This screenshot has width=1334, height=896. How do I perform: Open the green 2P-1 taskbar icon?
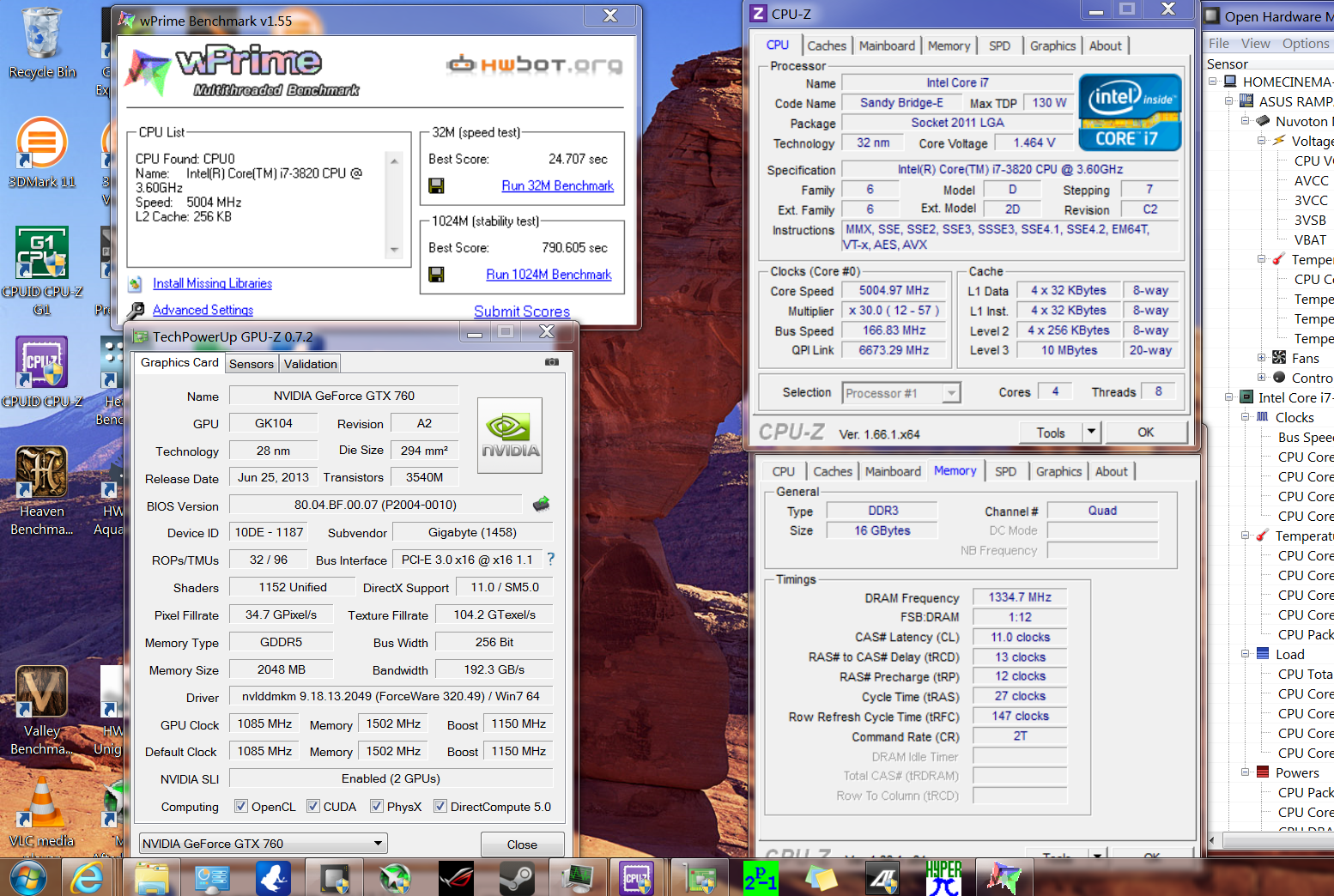coord(761,878)
